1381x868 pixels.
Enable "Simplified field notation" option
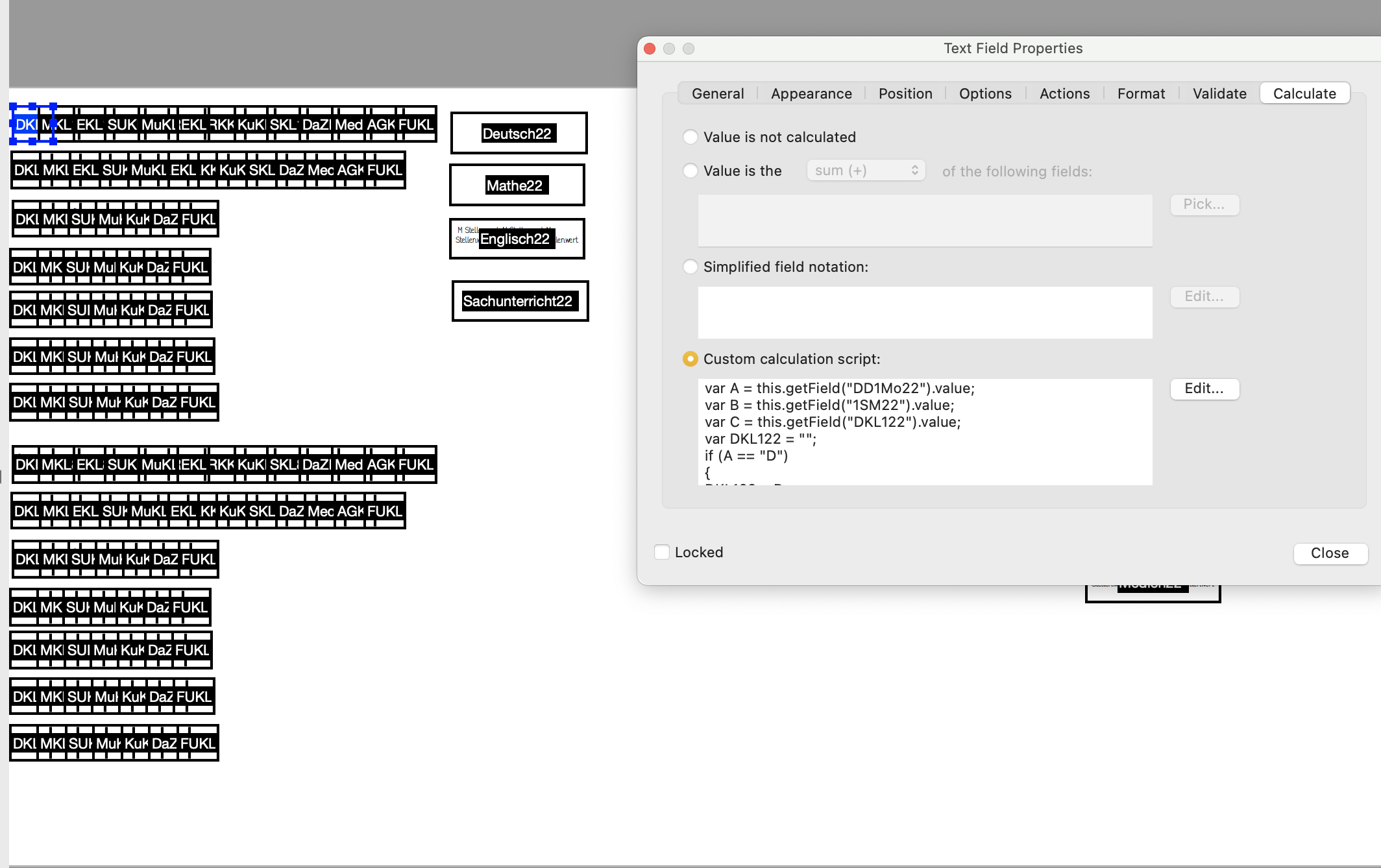click(x=690, y=267)
